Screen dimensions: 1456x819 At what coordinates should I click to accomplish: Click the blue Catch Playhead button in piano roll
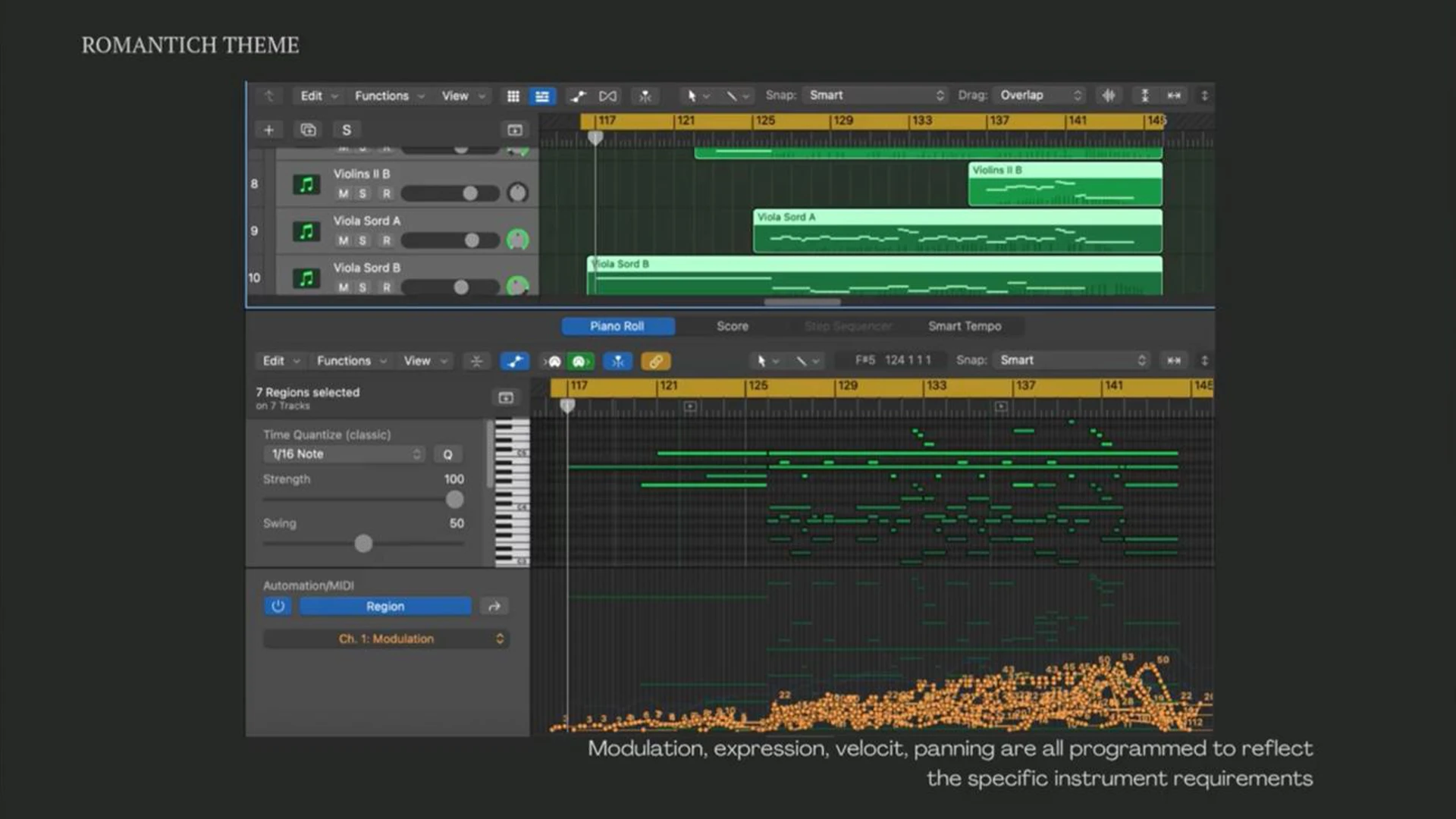point(618,361)
